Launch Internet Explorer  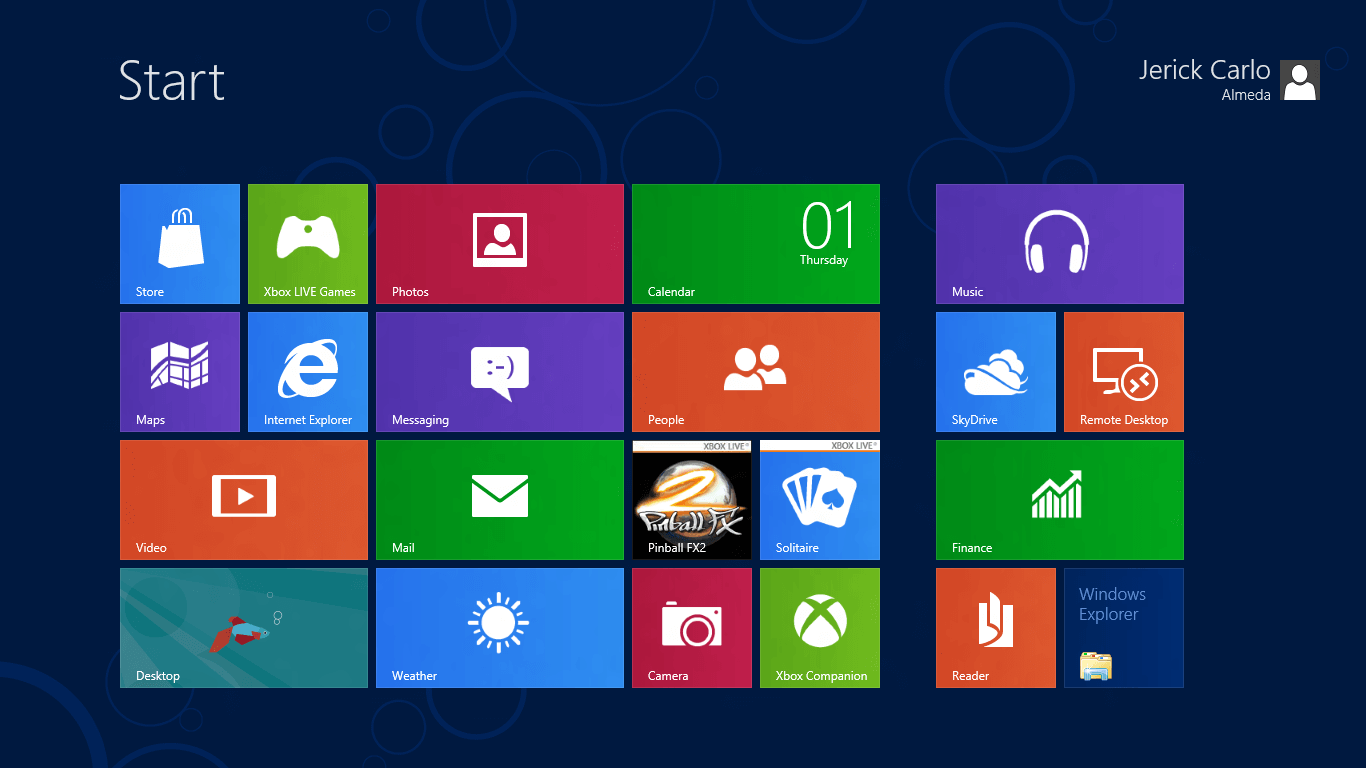tap(308, 372)
